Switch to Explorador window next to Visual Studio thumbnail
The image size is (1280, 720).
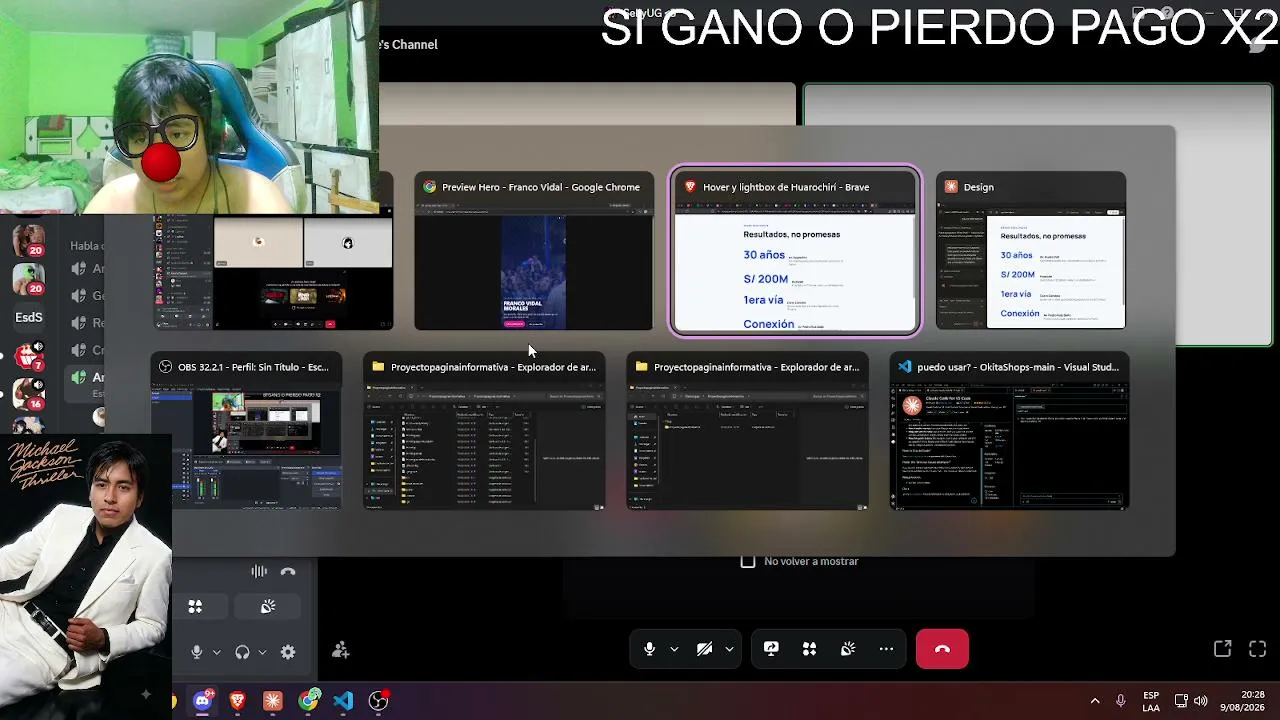[747, 431]
